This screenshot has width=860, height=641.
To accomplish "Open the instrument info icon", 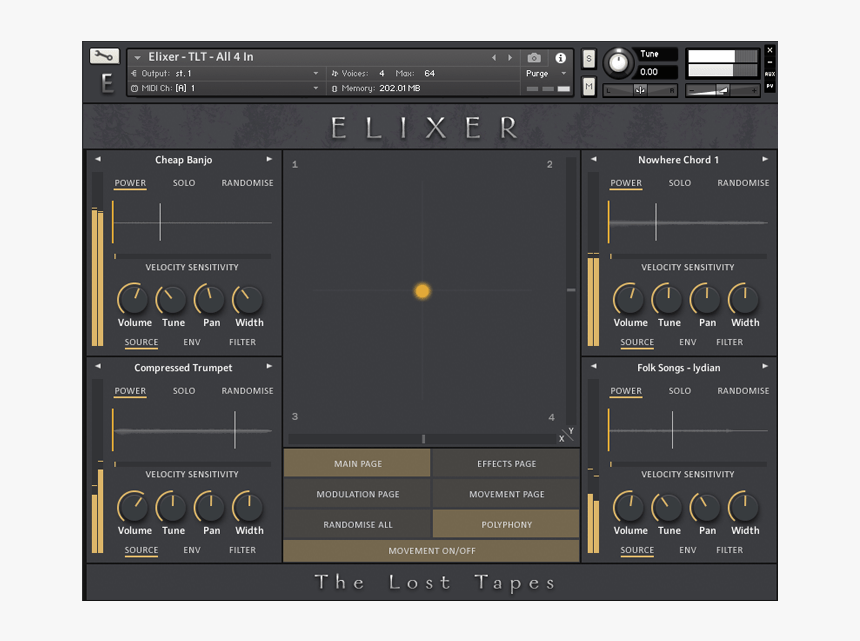I will 560,58.
